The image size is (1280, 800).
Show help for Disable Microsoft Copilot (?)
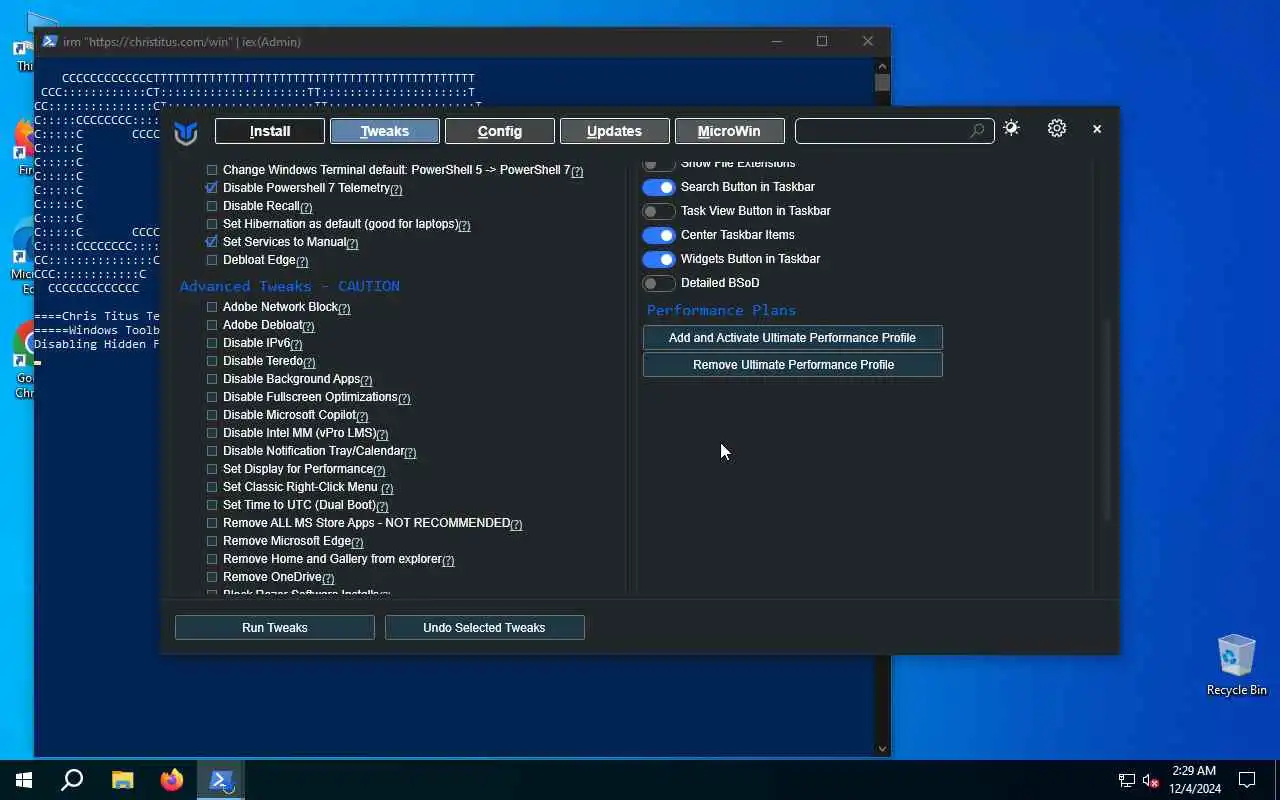point(362,416)
